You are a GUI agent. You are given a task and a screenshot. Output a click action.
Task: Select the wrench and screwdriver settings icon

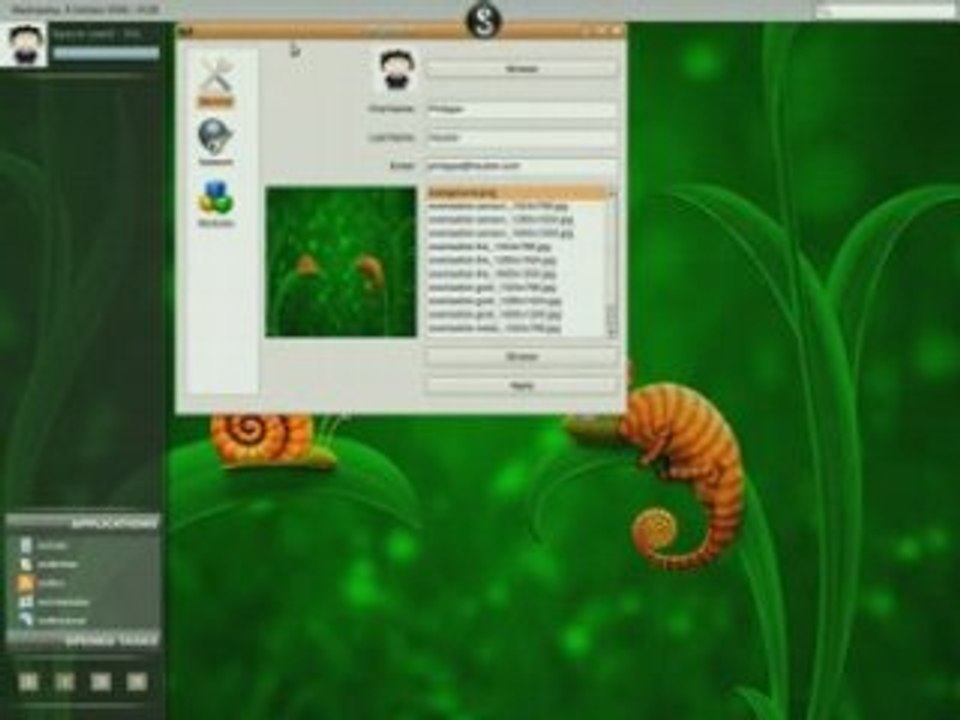[216, 76]
